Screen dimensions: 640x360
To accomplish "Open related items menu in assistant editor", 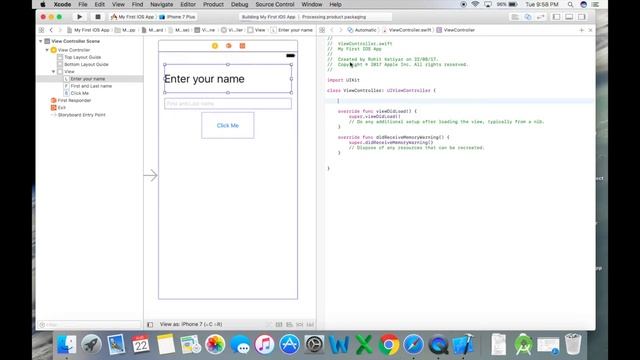I will 322,30.
